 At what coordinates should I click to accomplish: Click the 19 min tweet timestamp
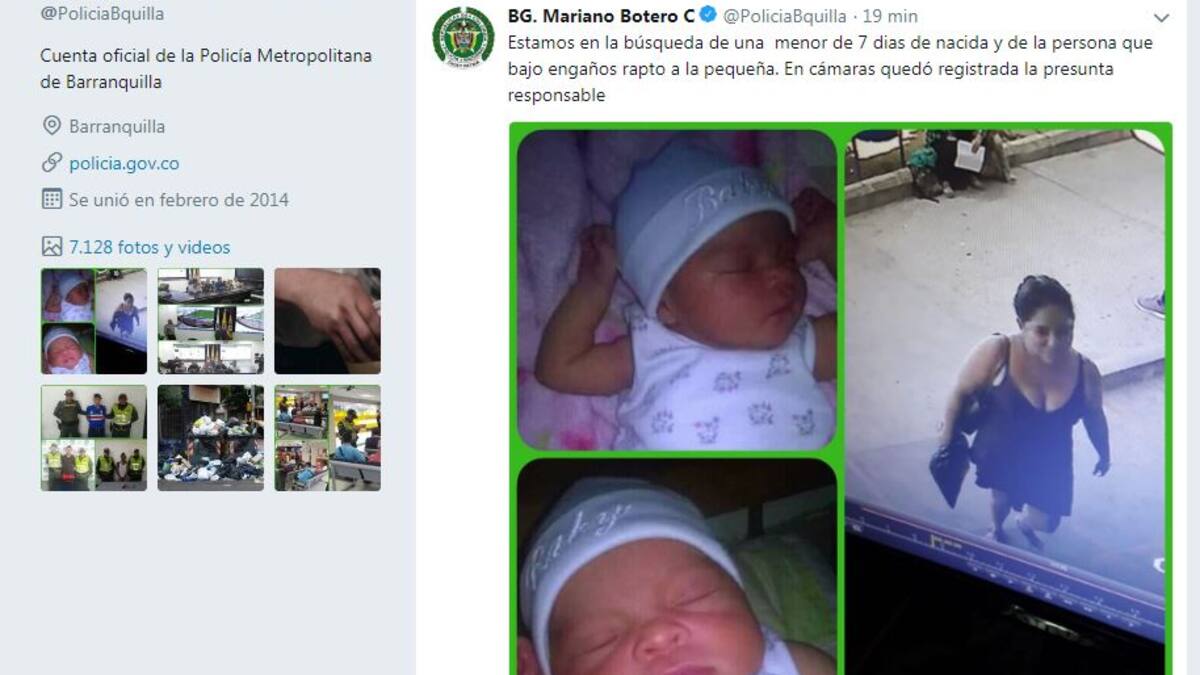pyautogui.click(x=890, y=16)
